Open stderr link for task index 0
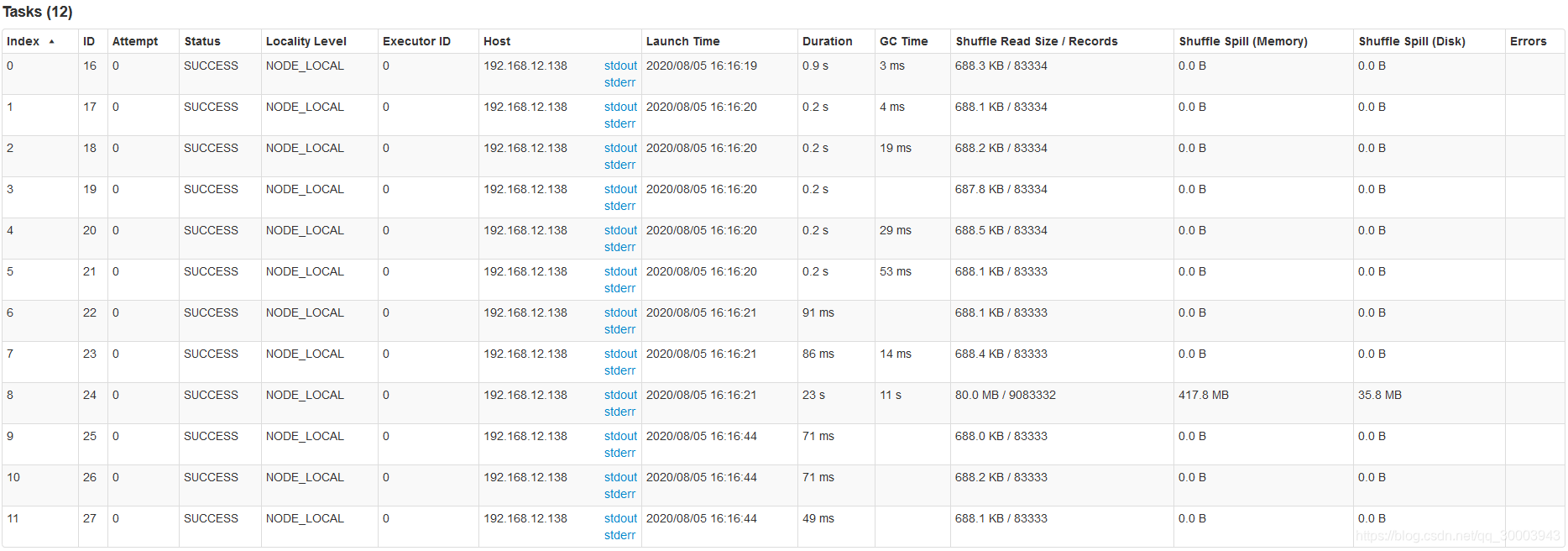This screenshot has width=1568, height=551. pos(620,82)
